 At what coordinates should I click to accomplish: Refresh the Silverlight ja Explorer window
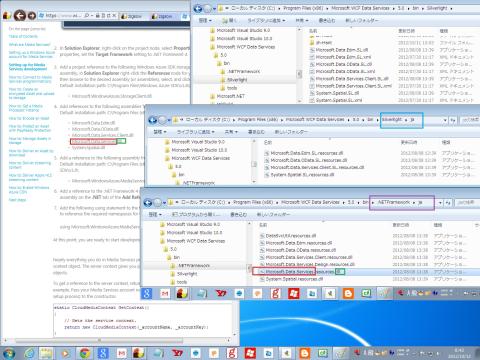[453, 120]
